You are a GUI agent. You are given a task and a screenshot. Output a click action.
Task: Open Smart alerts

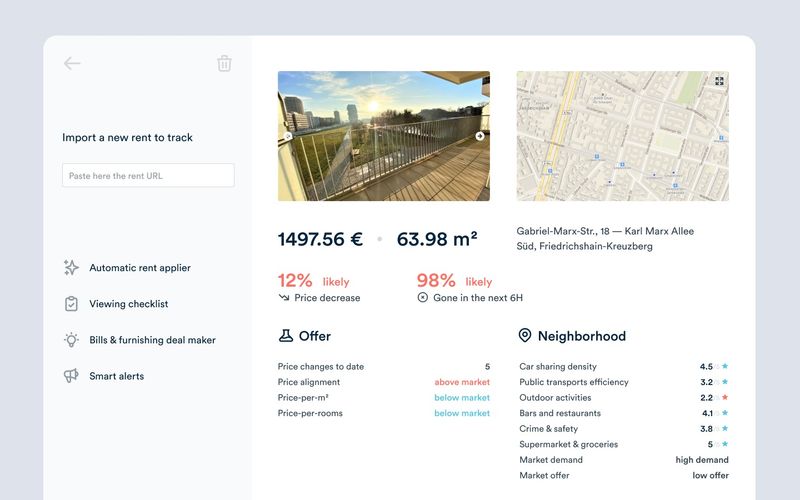[x=116, y=376]
